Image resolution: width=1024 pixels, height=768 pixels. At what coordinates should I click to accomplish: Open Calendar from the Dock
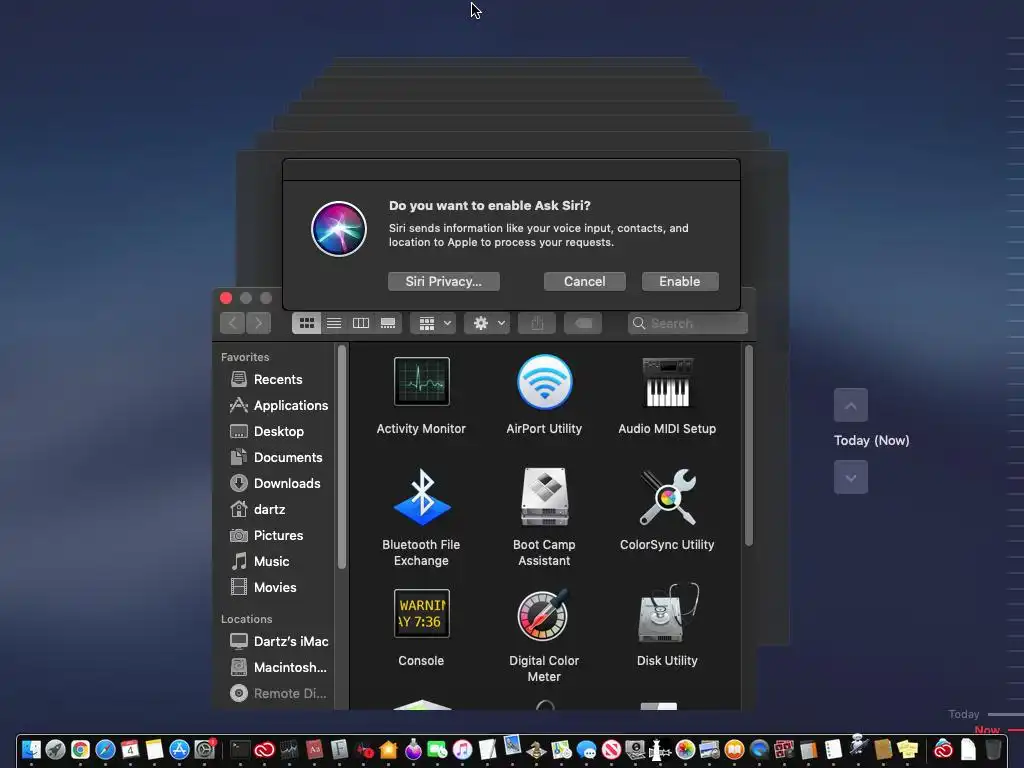click(130, 749)
